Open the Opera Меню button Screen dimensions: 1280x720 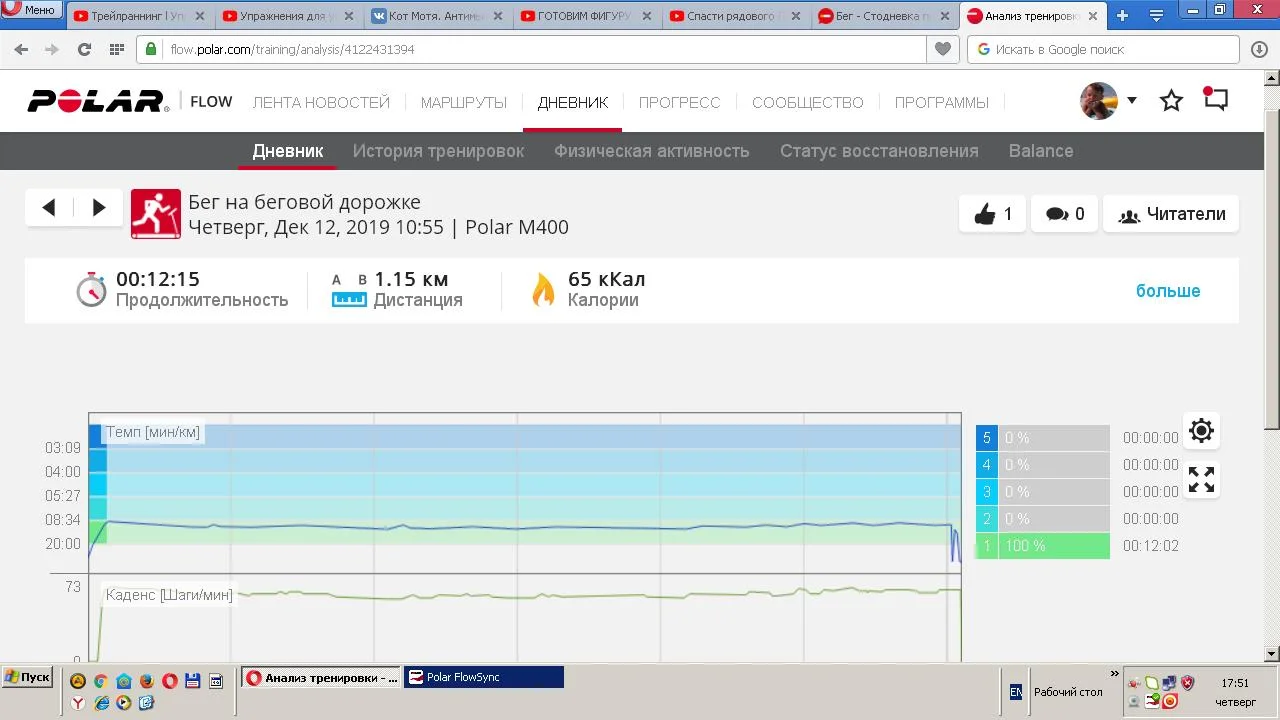pos(31,10)
